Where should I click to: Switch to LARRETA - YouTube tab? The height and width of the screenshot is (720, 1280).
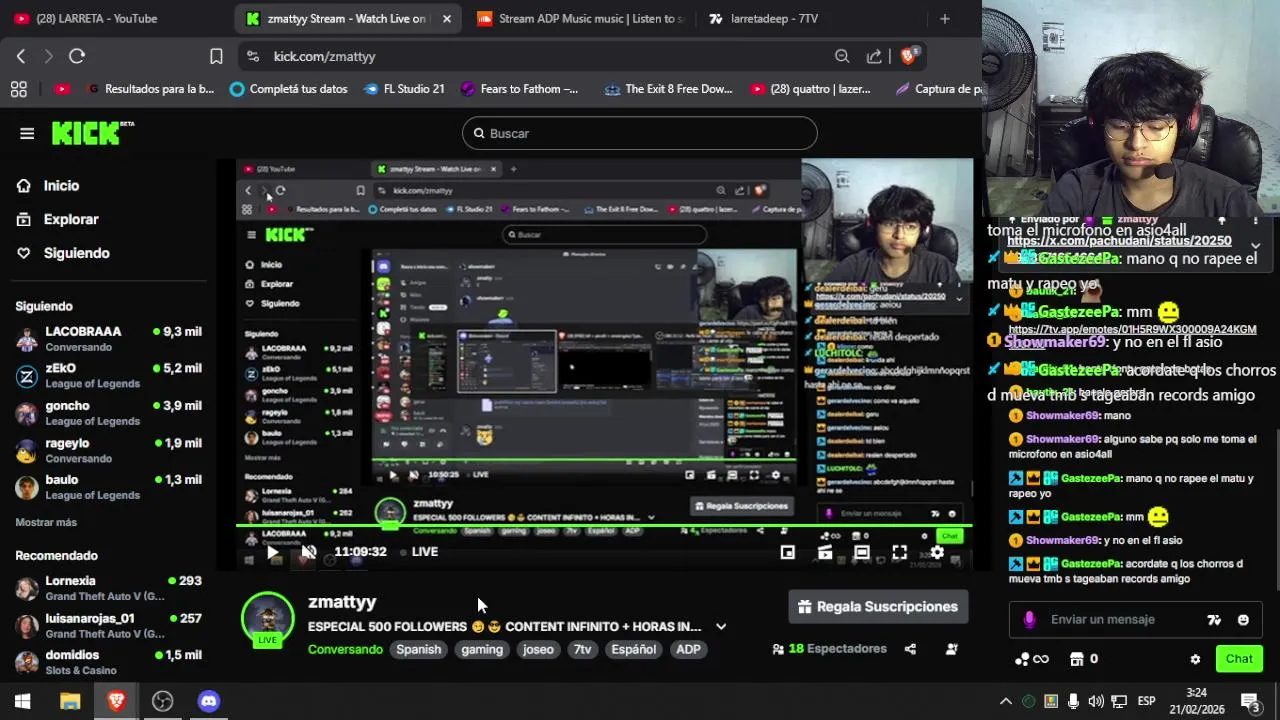[x=96, y=19]
